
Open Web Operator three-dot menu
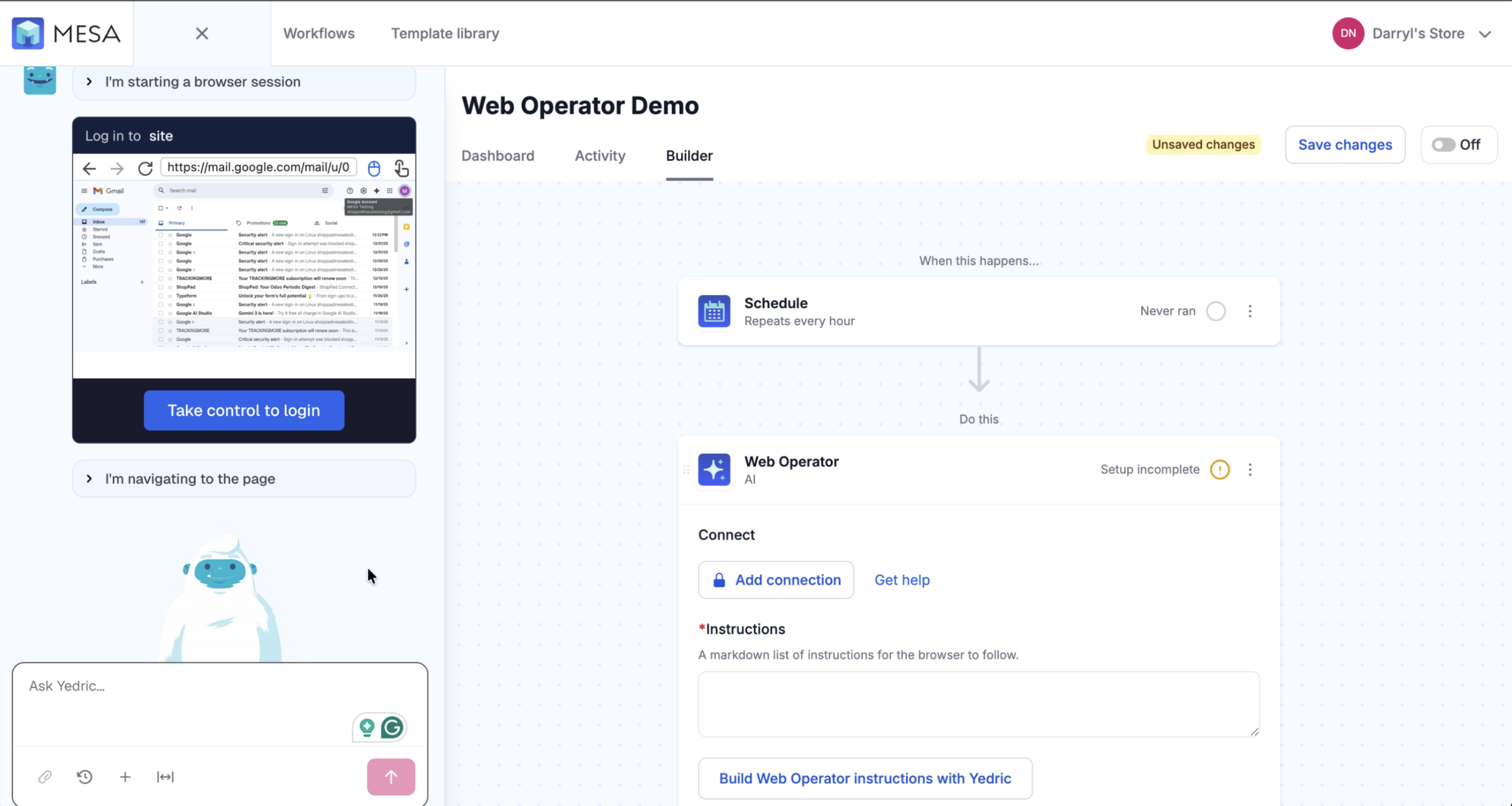coord(1250,470)
